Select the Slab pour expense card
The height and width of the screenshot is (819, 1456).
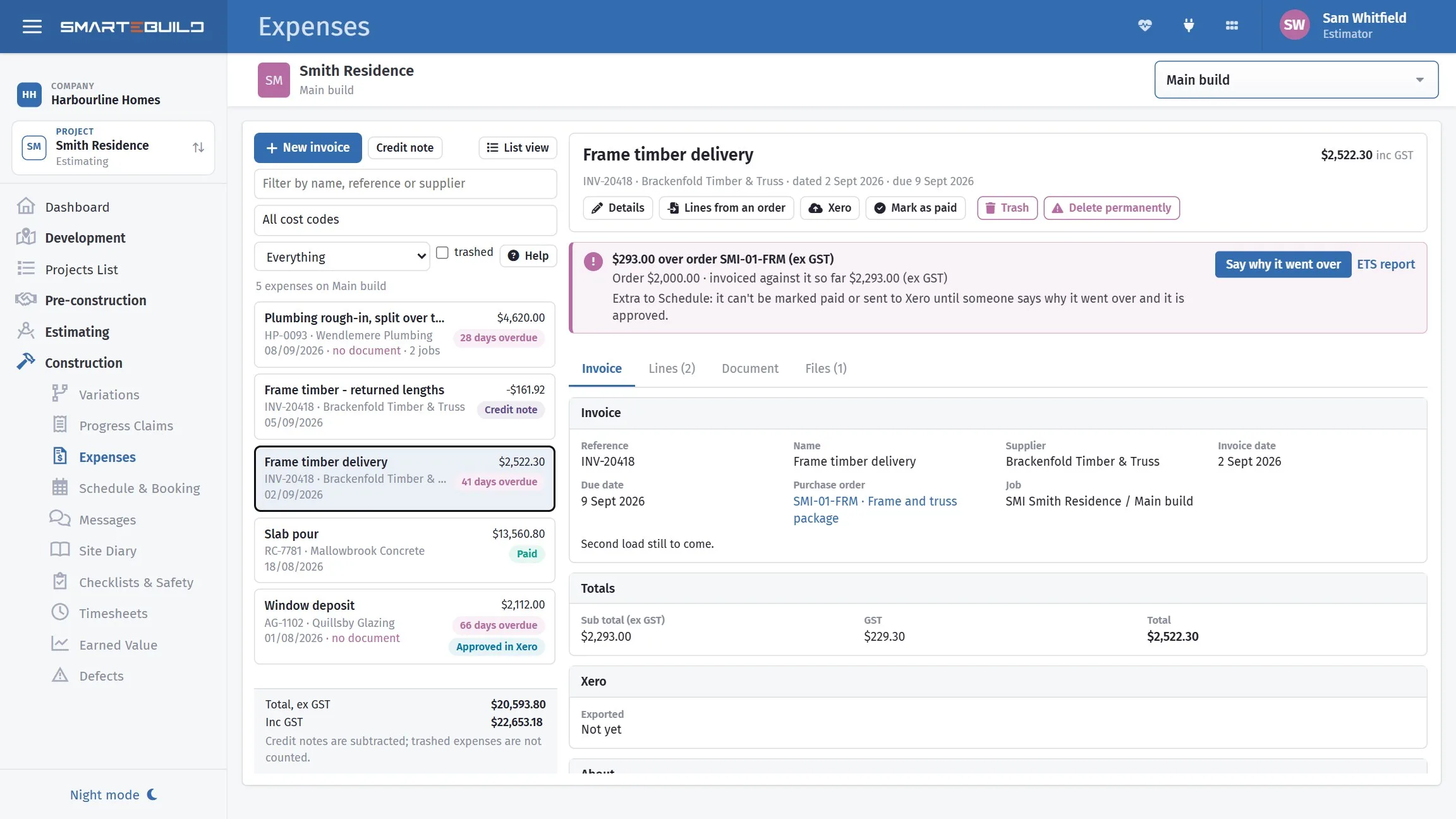tap(404, 550)
